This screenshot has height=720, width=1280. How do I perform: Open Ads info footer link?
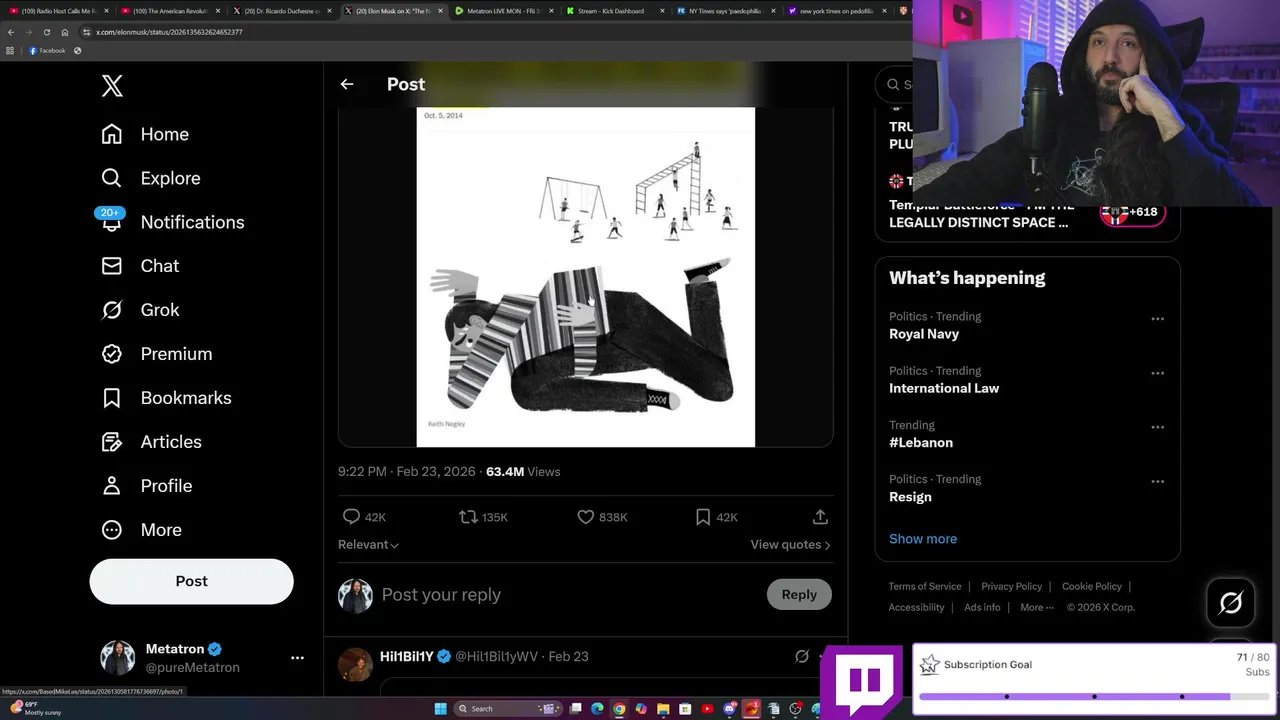click(982, 608)
